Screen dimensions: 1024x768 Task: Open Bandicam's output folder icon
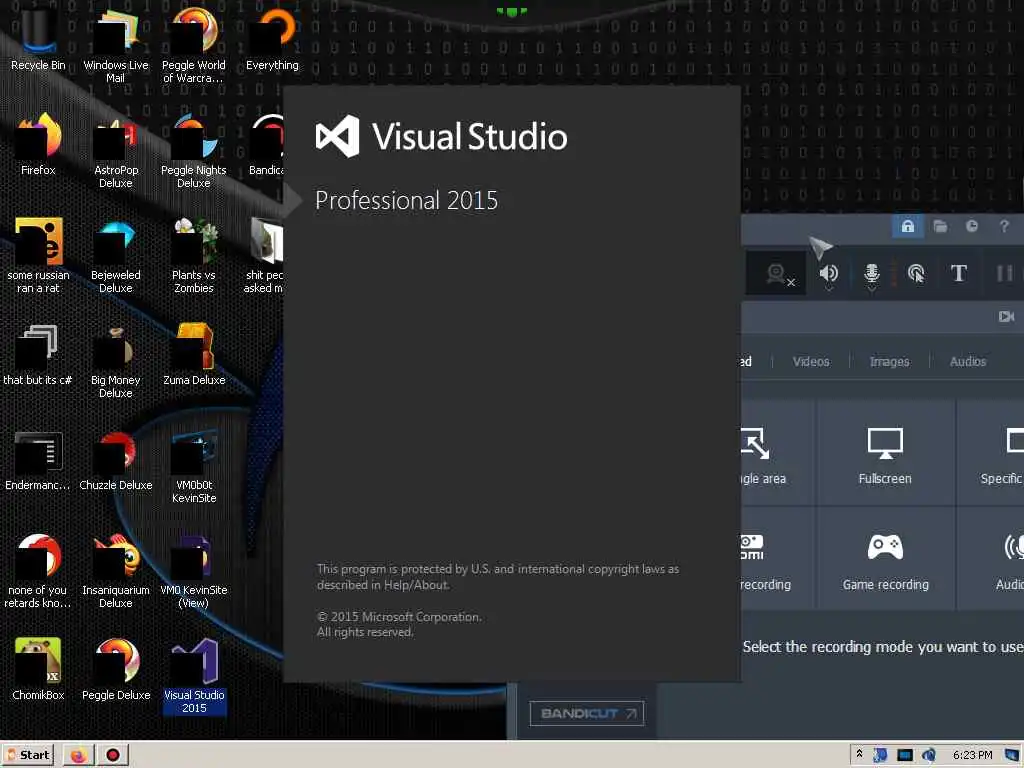click(x=940, y=226)
